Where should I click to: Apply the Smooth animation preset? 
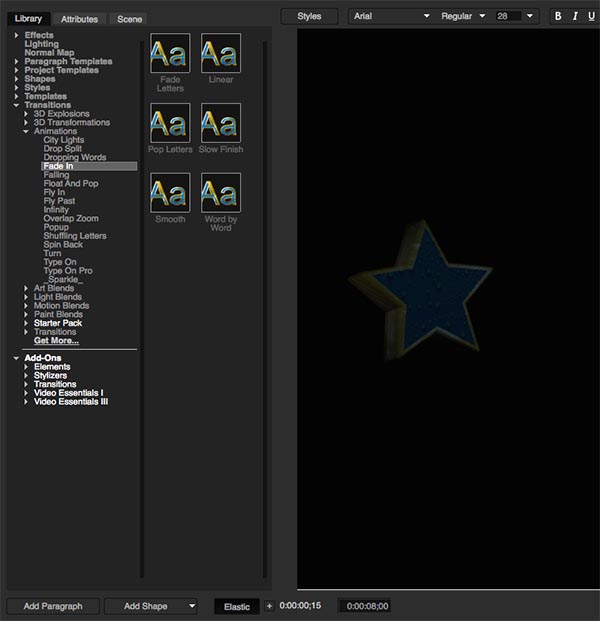pyautogui.click(x=170, y=193)
